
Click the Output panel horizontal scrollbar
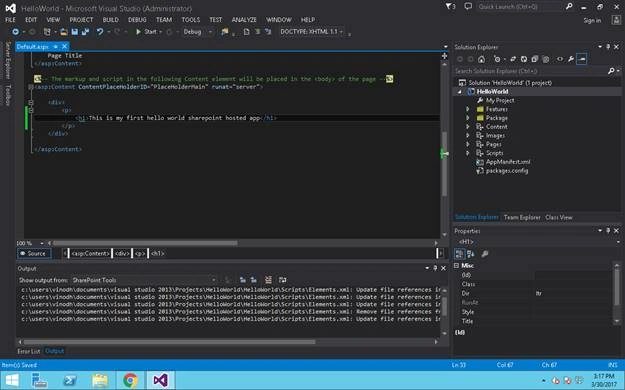pyautogui.click(x=169, y=342)
